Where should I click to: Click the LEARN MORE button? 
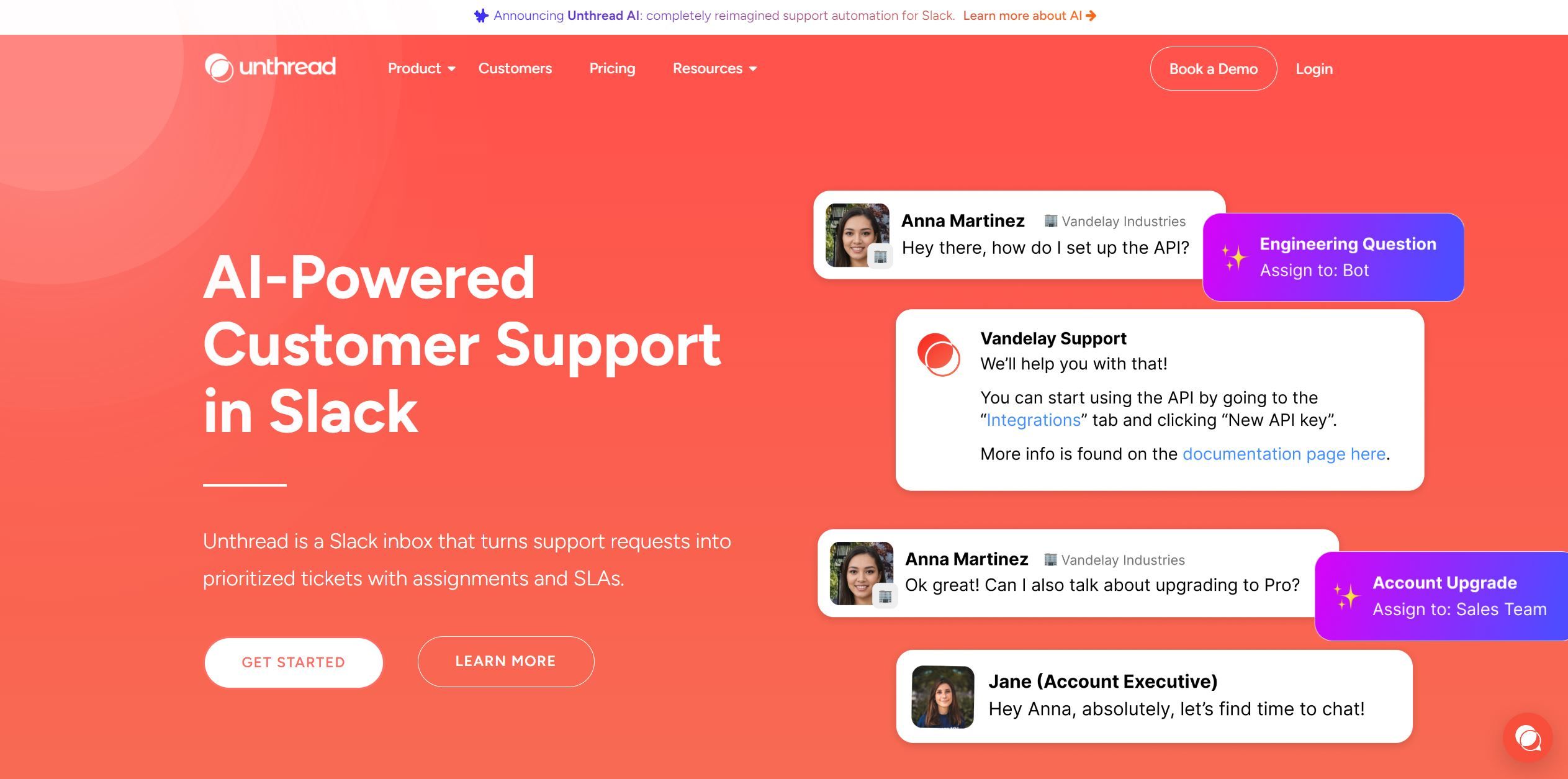coord(505,661)
